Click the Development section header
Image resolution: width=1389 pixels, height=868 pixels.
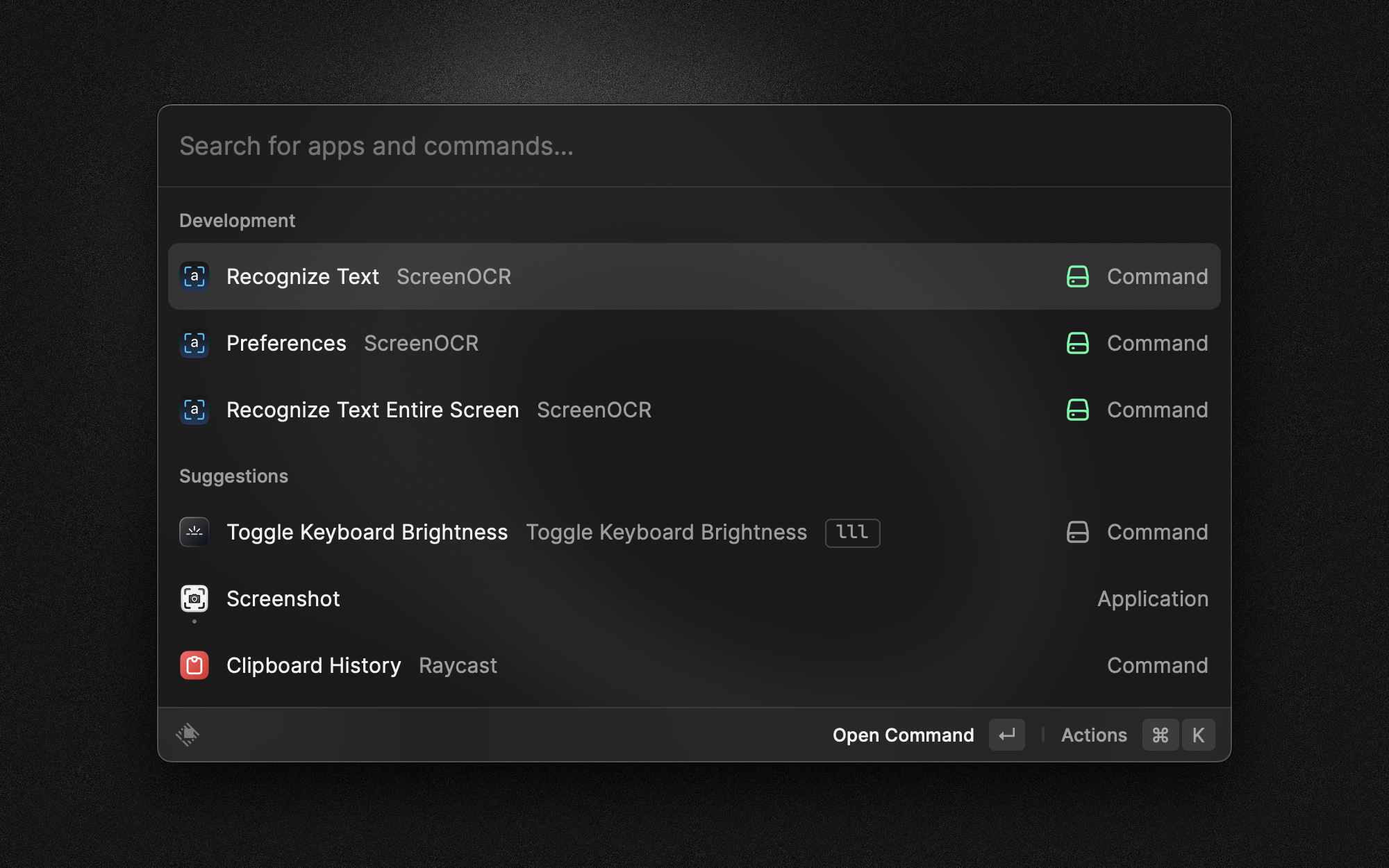click(237, 220)
